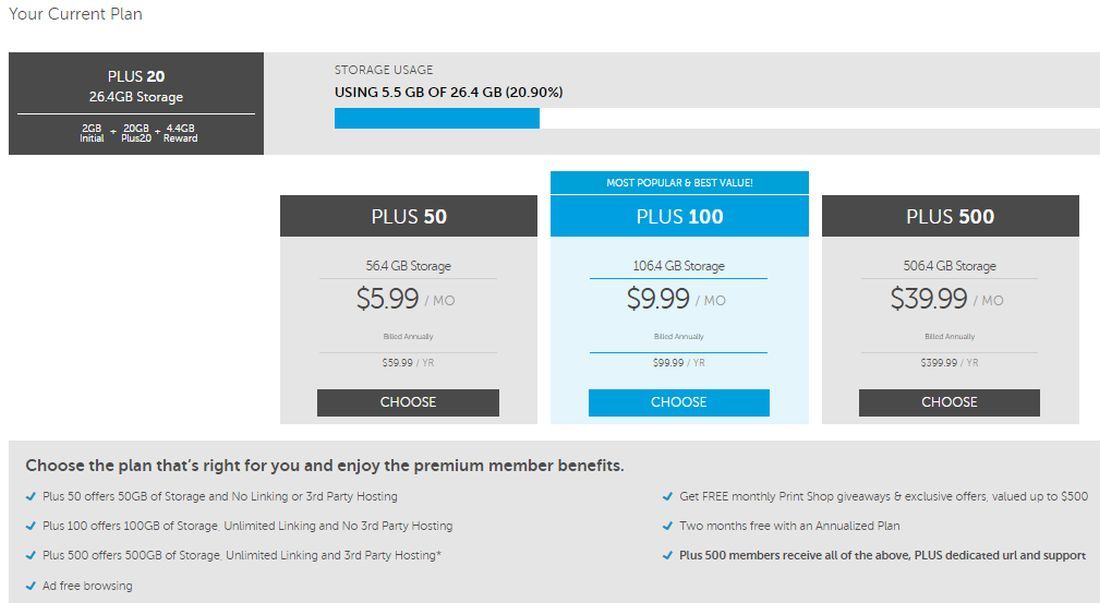This screenshot has width=1100, height=603.
Task: Select the PLUS 50 plan header
Action: coord(409,216)
